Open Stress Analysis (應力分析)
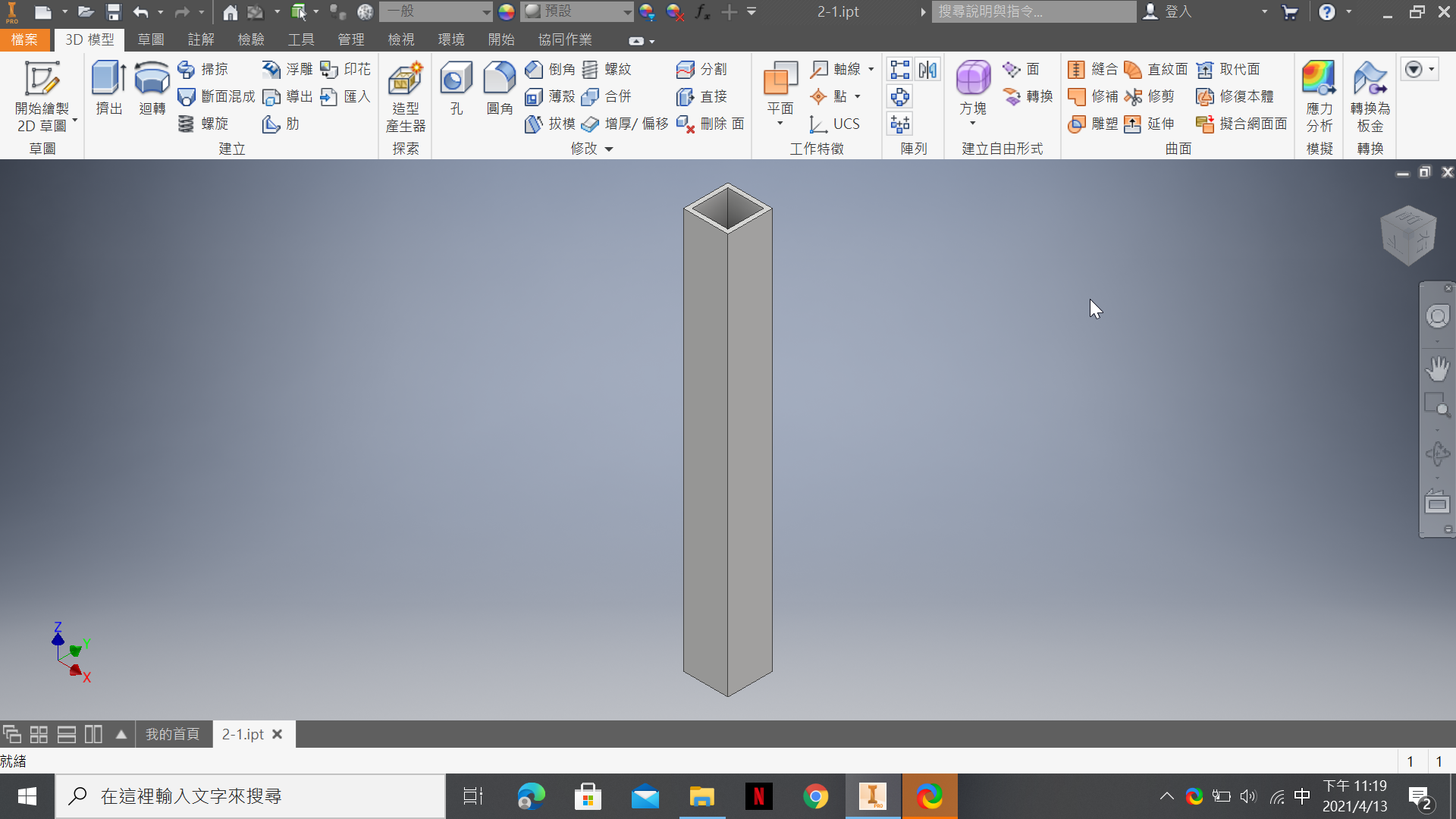The image size is (1456, 819). pos(1319,96)
